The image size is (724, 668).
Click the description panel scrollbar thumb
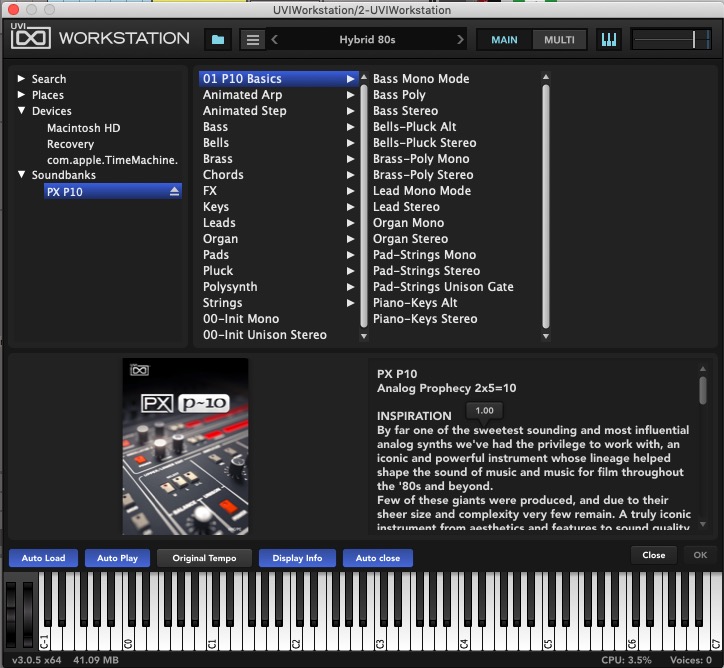tap(702, 391)
